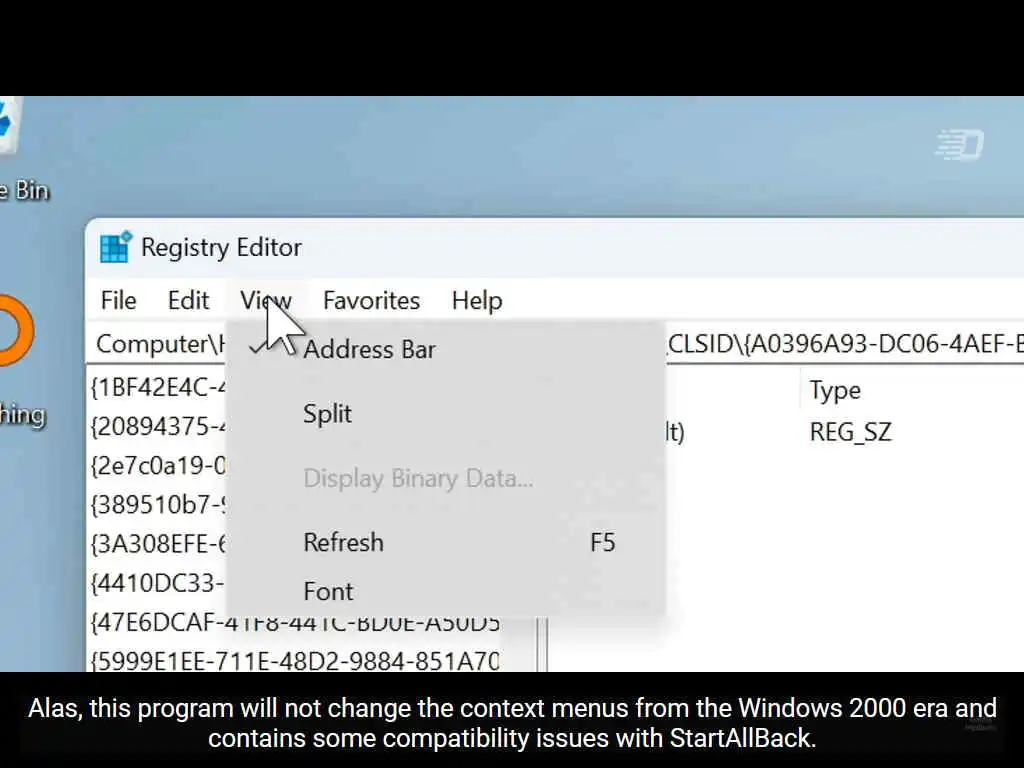Select the {20894375 key in the tree
1024x768 pixels.
[x=158, y=427]
